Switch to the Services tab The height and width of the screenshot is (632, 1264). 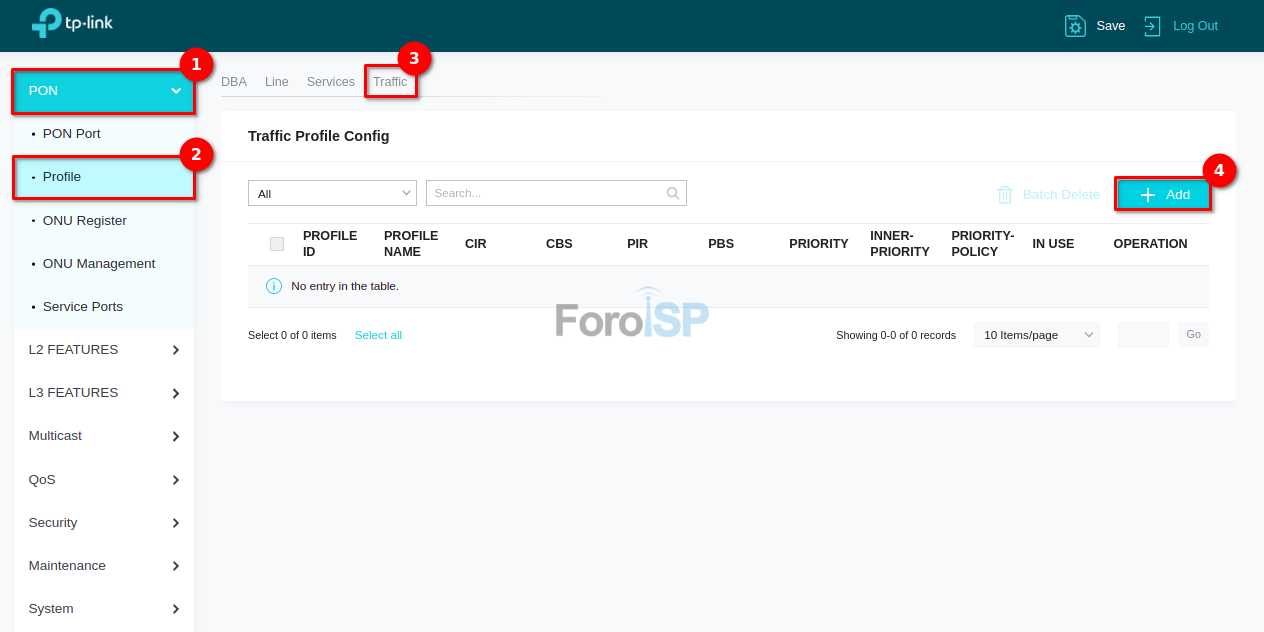pyautogui.click(x=330, y=82)
